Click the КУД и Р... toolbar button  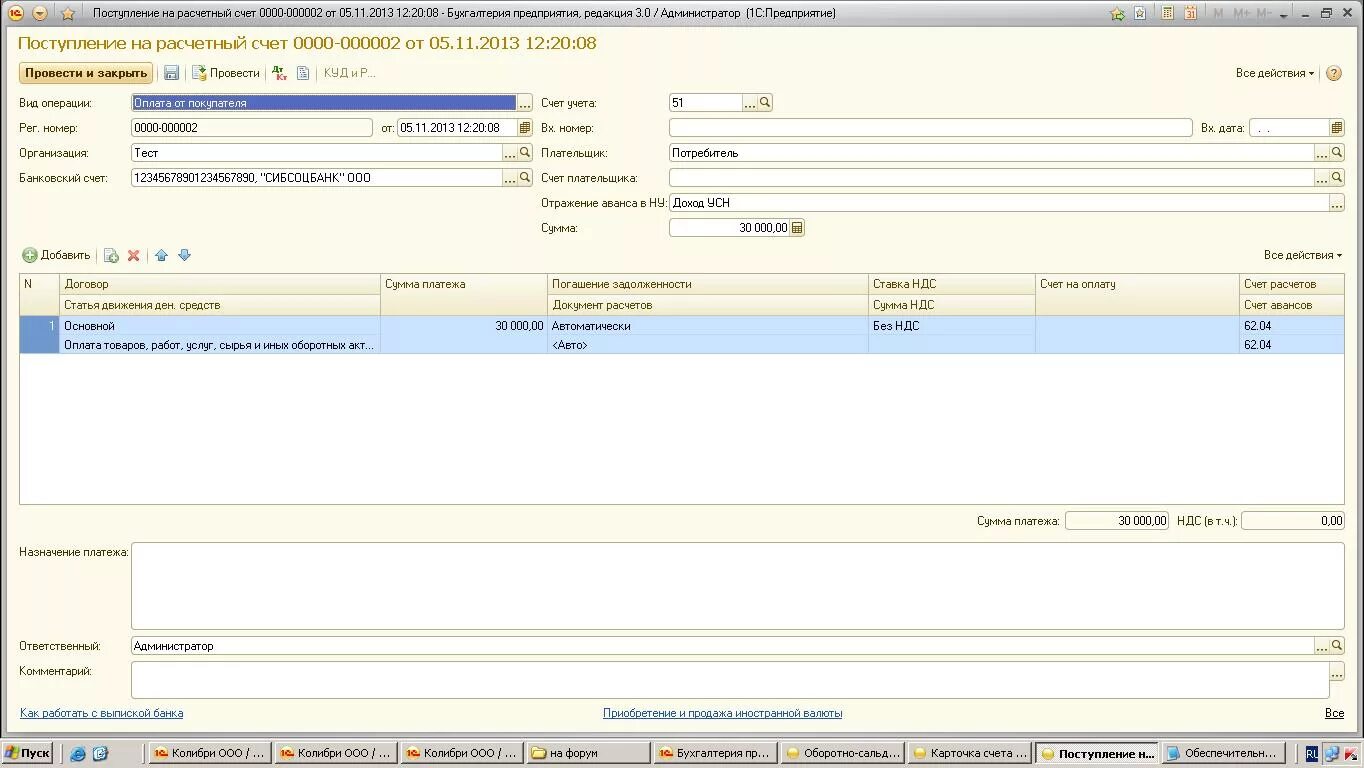click(350, 73)
